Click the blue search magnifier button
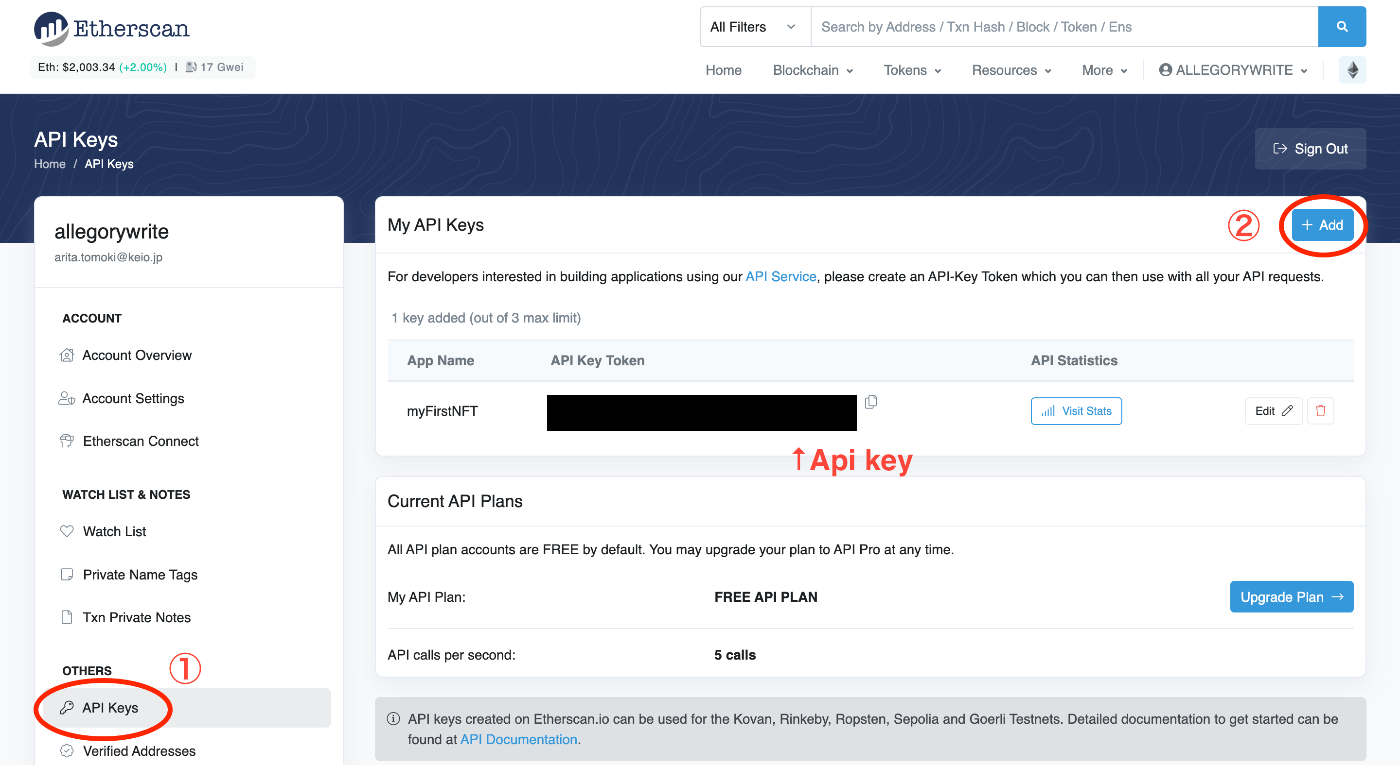Viewport: 1400px width, 765px height. point(1342,27)
